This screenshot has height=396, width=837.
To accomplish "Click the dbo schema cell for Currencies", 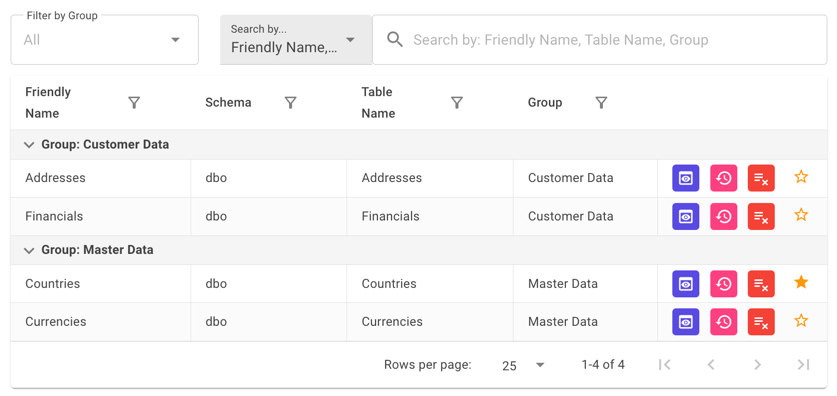I will pyautogui.click(x=269, y=322).
